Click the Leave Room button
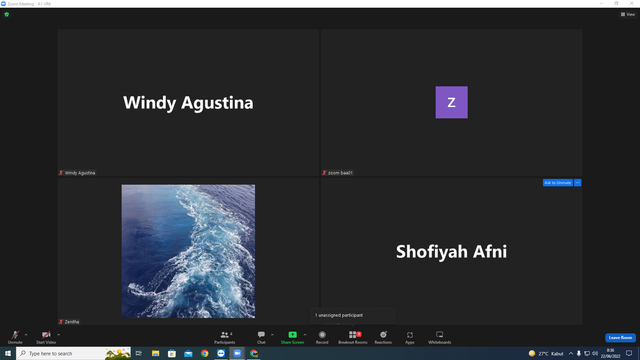The height and width of the screenshot is (360, 640). pyautogui.click(x=620, y=338)
